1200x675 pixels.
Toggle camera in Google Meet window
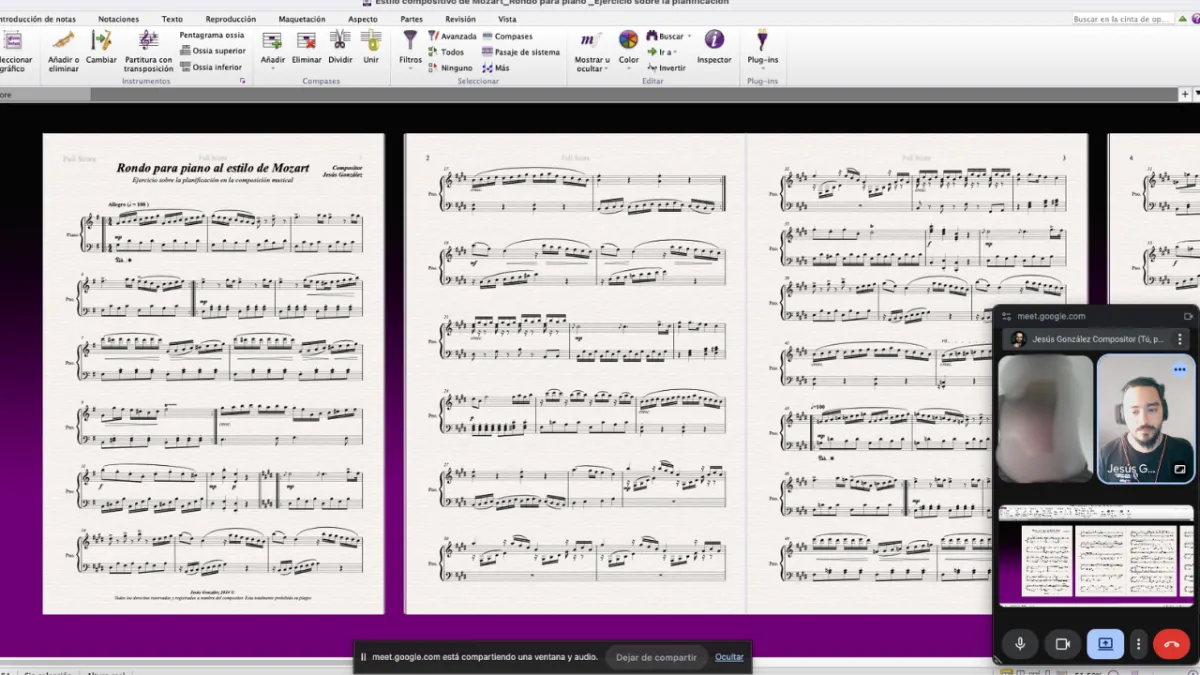[x=1063, y=644]
